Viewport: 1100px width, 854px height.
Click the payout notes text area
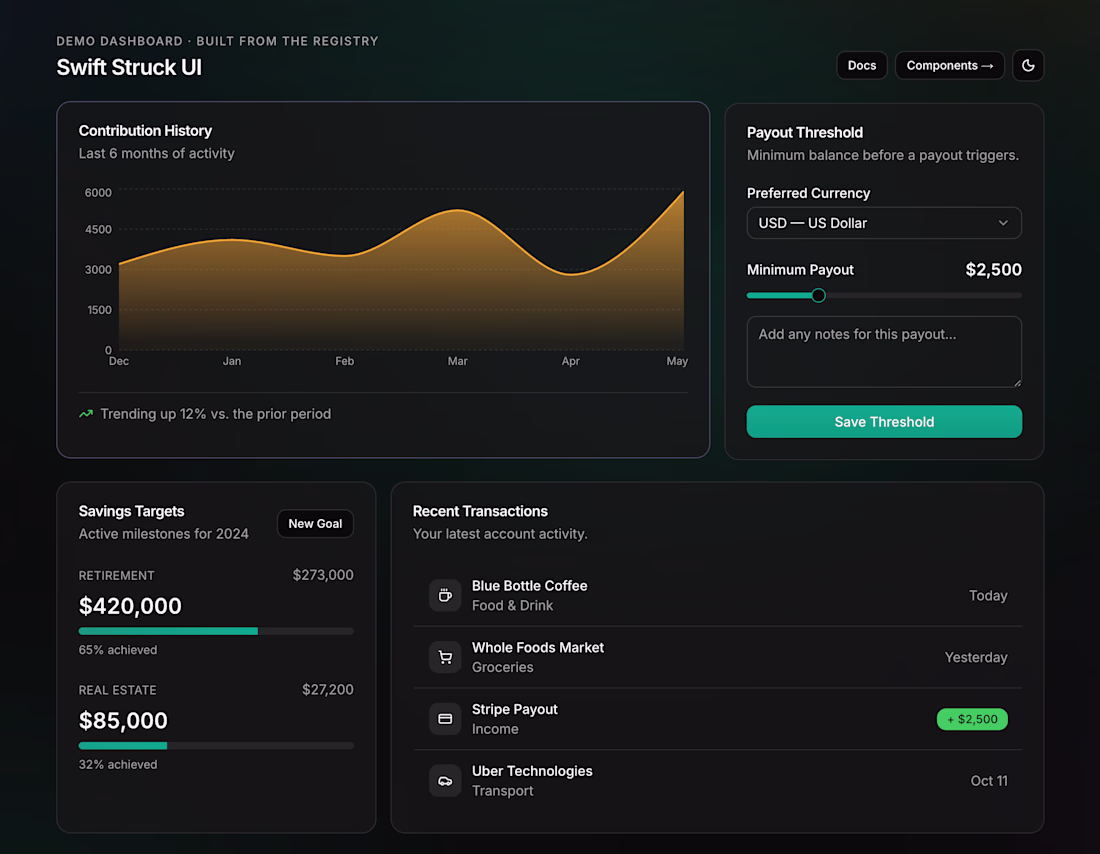[884, 352]
